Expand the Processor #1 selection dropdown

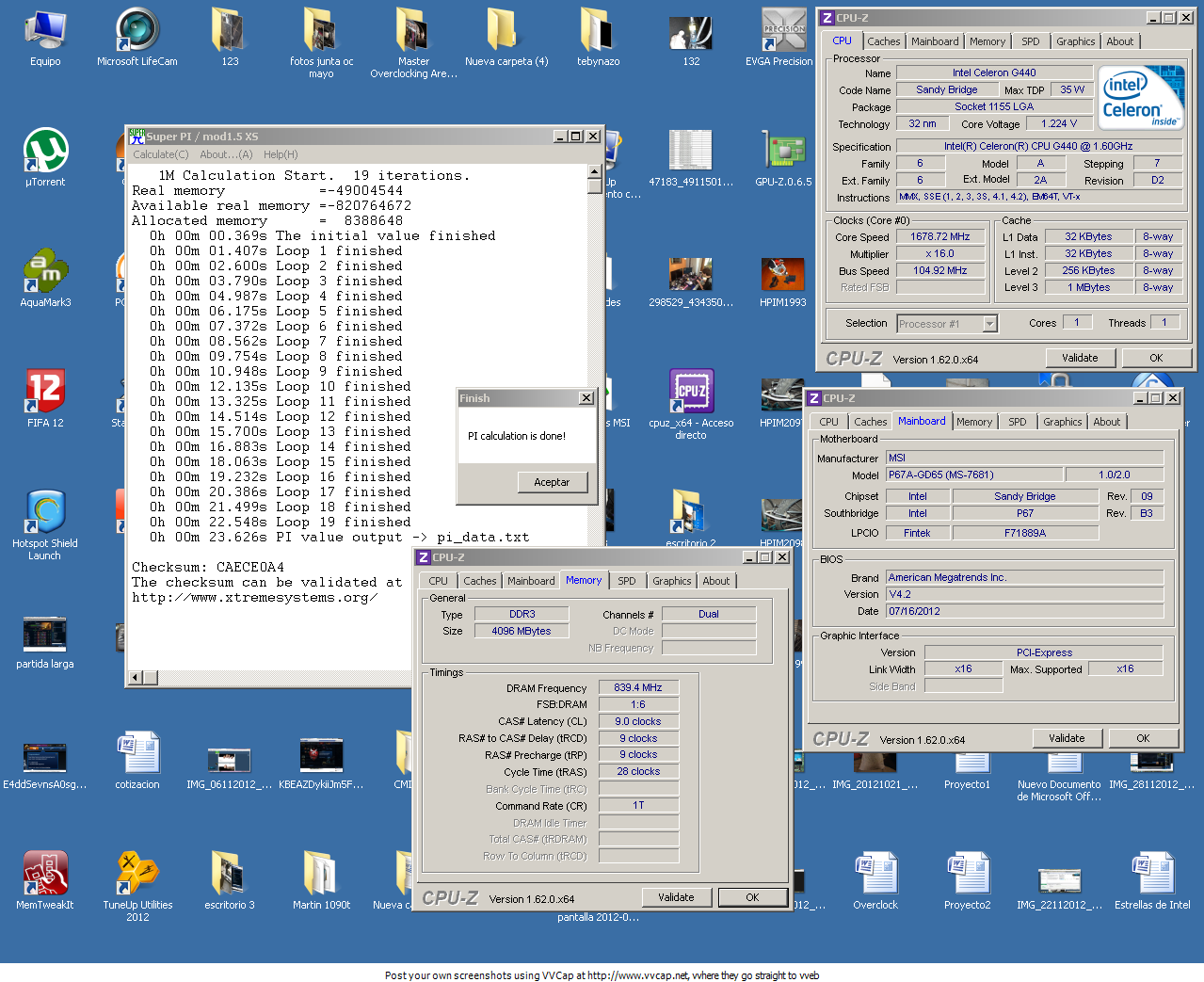(989, 324)
